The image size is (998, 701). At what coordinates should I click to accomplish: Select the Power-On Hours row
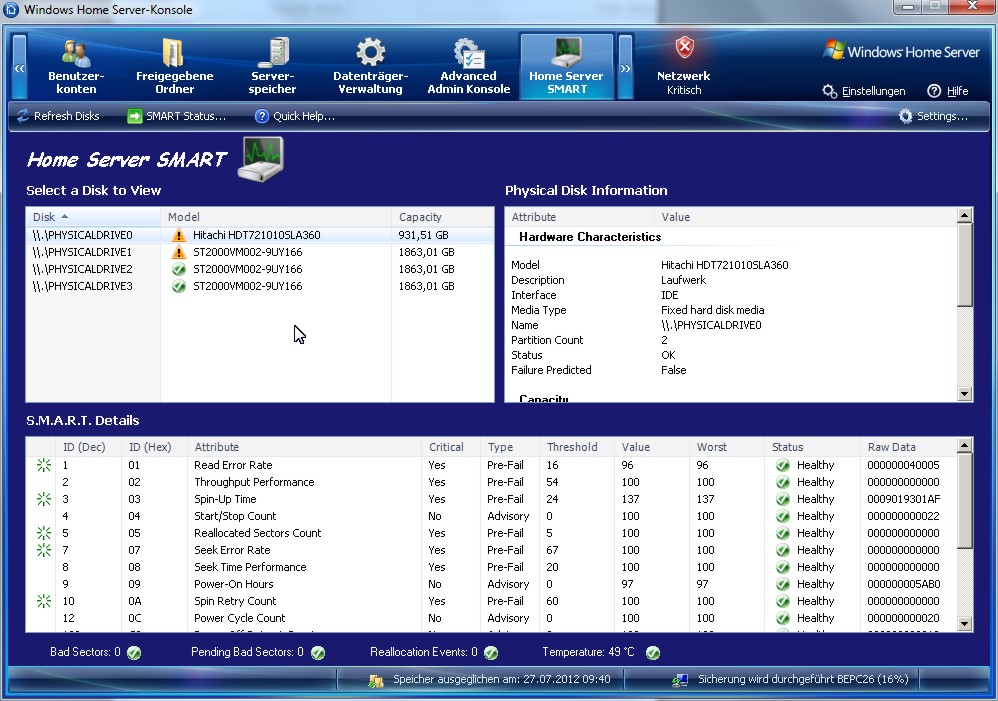coord(491,584)
